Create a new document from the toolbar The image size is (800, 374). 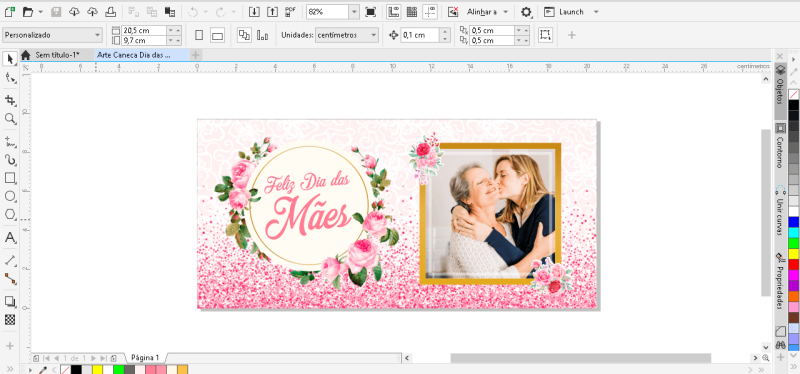(9, 11)
